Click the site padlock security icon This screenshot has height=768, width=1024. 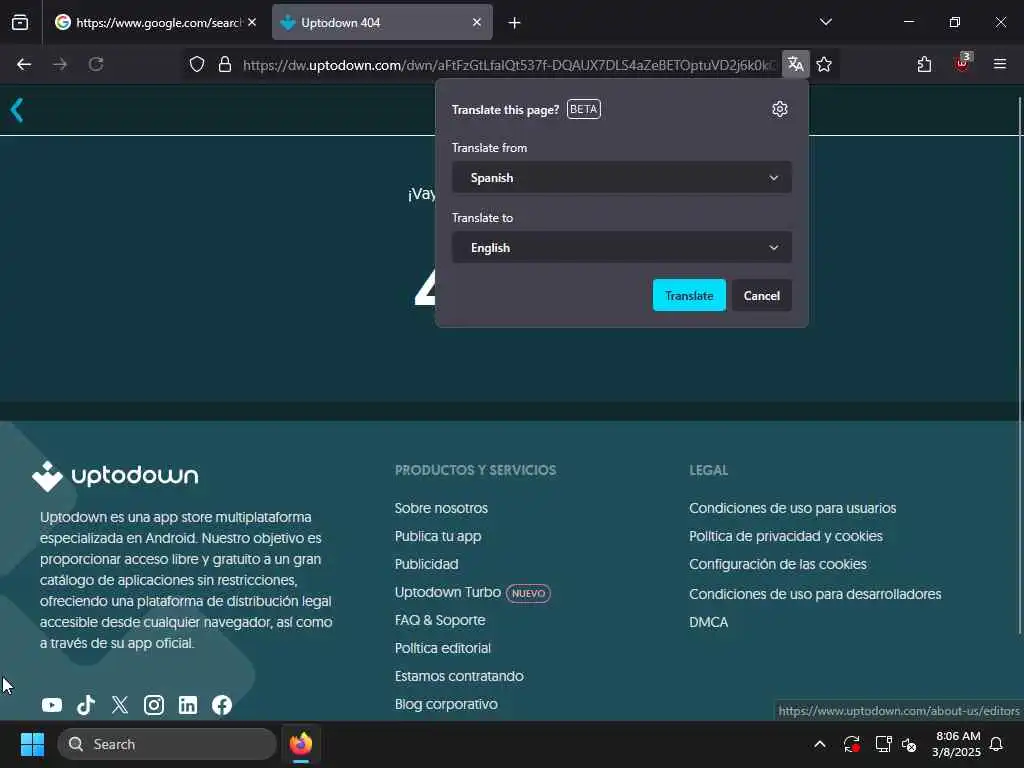tap(225, 65)
